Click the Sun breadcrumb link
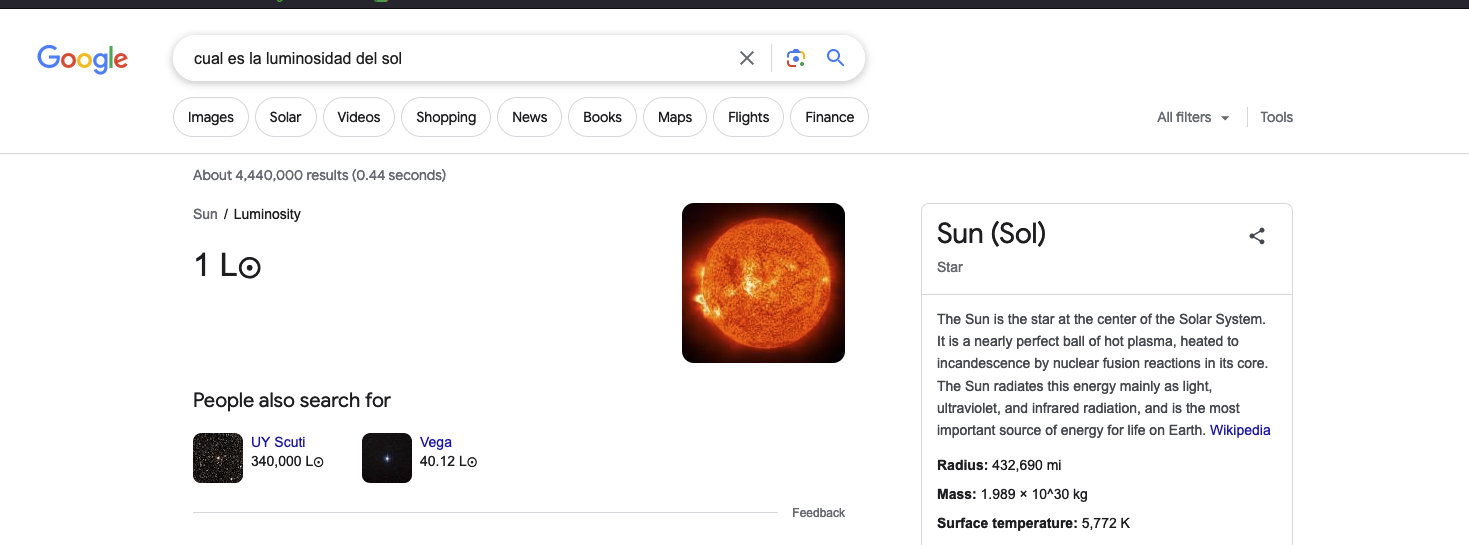The height and width of the screenshot is (545, 1469). (x=205, y=214)
